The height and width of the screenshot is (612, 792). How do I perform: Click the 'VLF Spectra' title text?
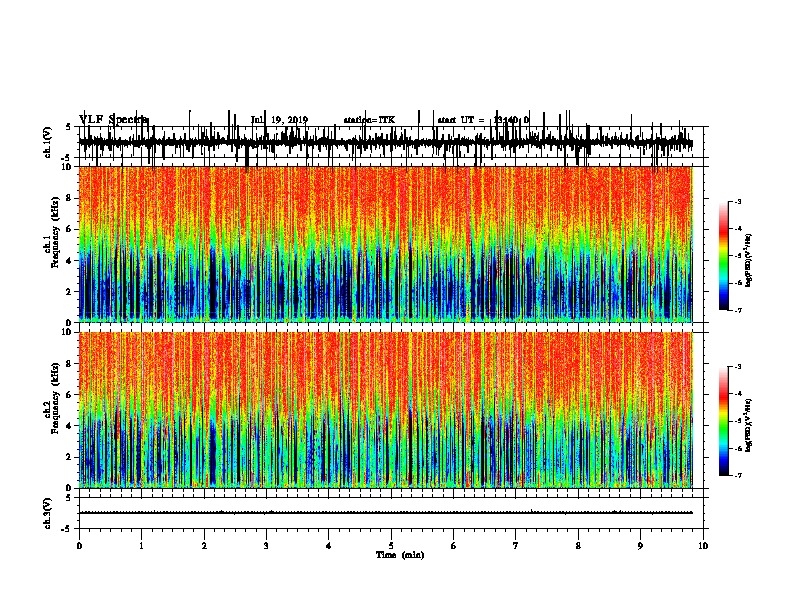tap(113, 120)
